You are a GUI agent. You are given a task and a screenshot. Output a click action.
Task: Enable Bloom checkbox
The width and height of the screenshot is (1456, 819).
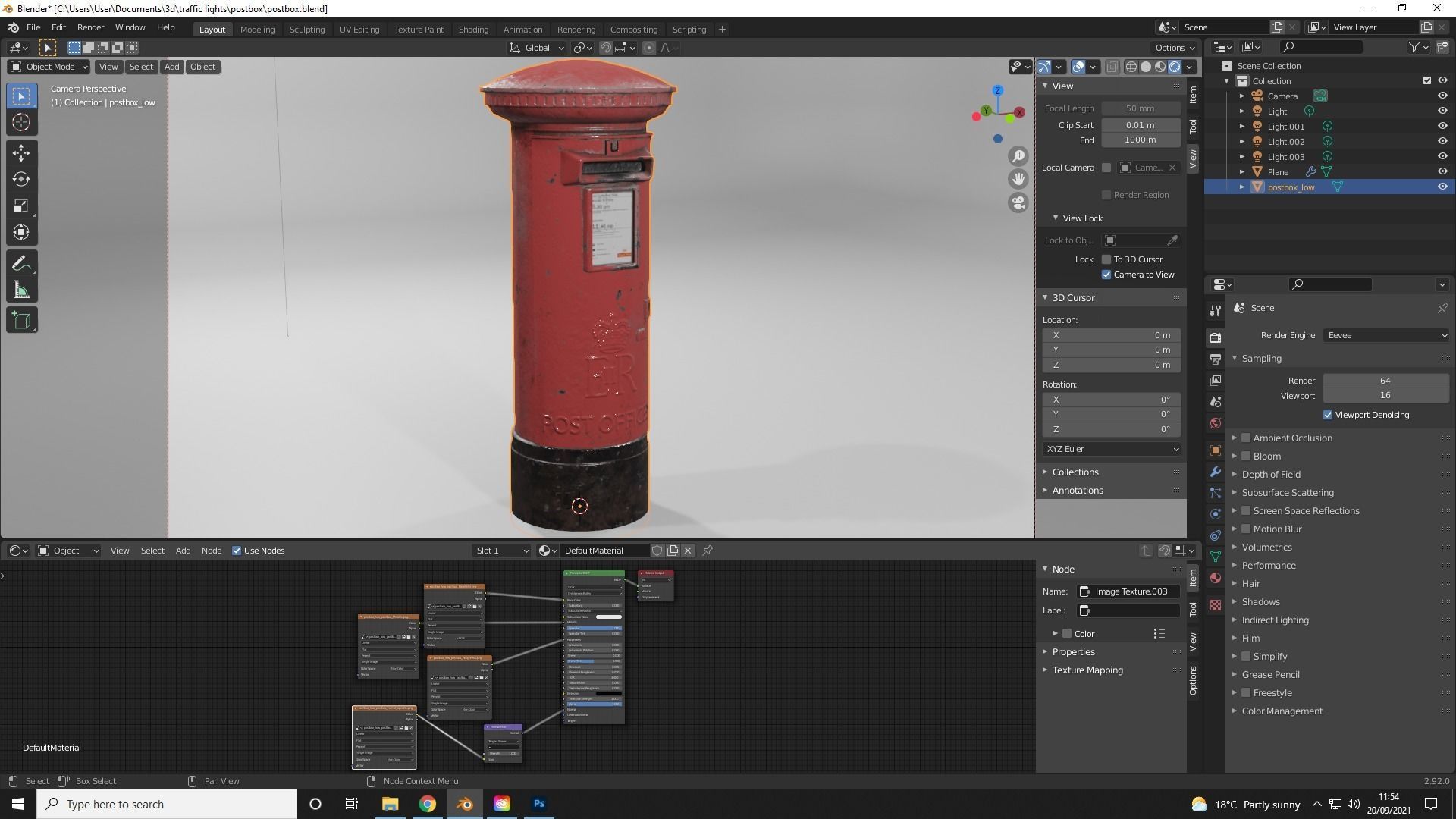[x=1246, y=457]
